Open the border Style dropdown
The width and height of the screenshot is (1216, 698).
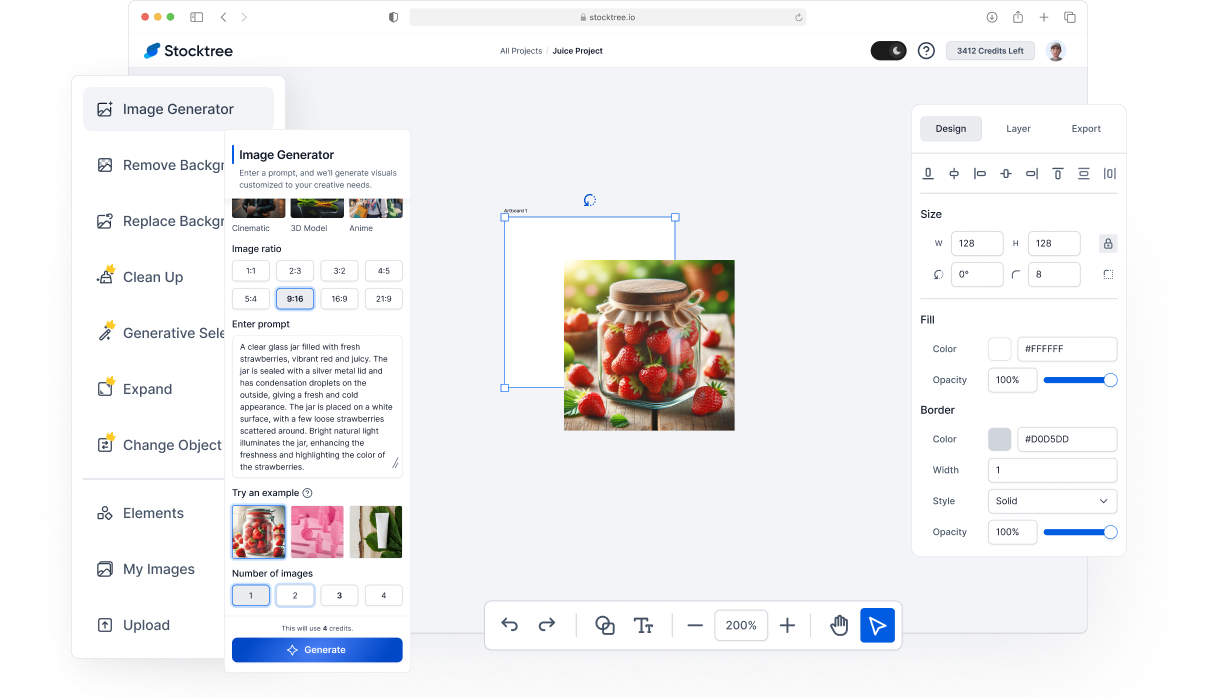point(1052,501)
